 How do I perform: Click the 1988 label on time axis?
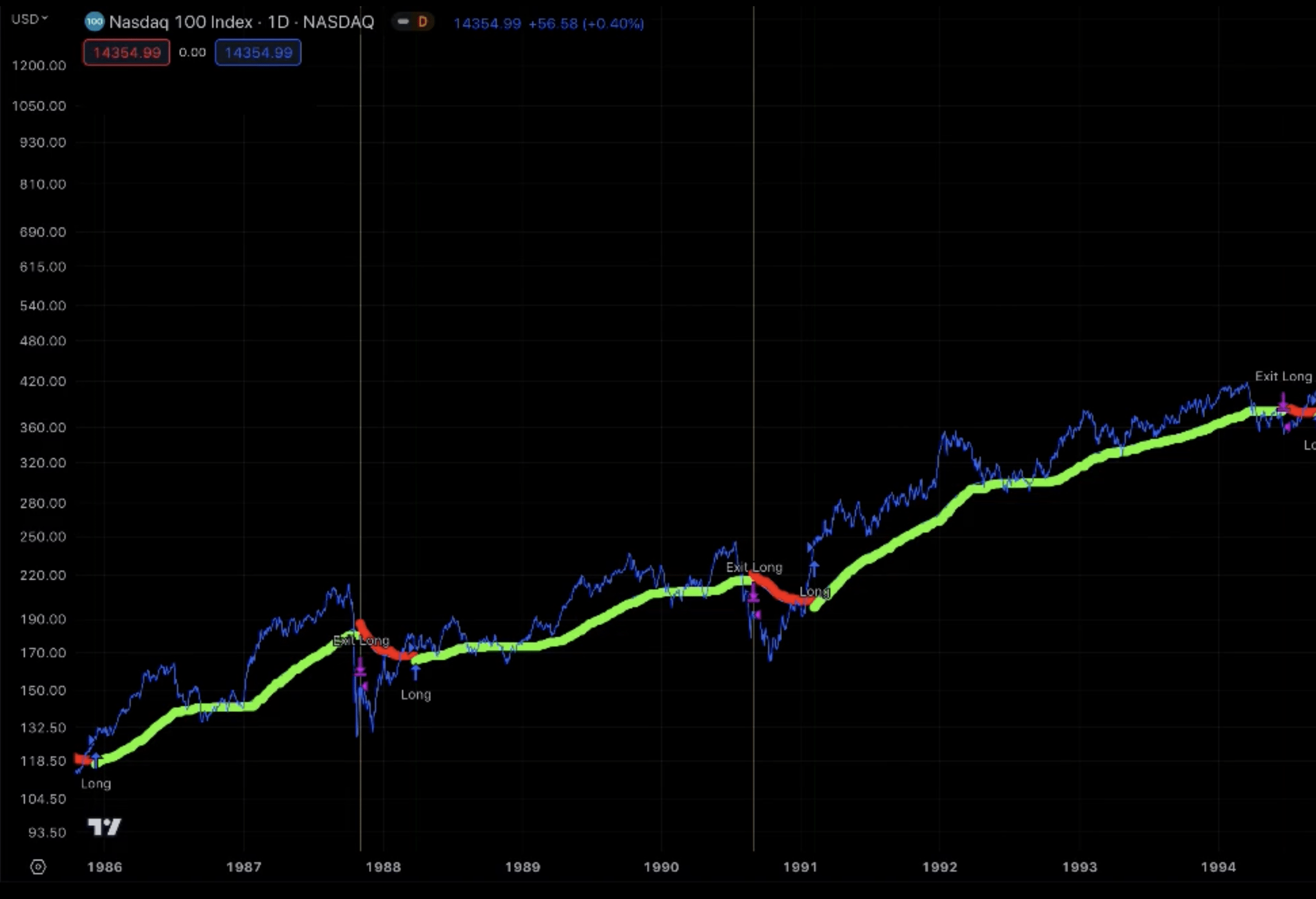[383, 867]
